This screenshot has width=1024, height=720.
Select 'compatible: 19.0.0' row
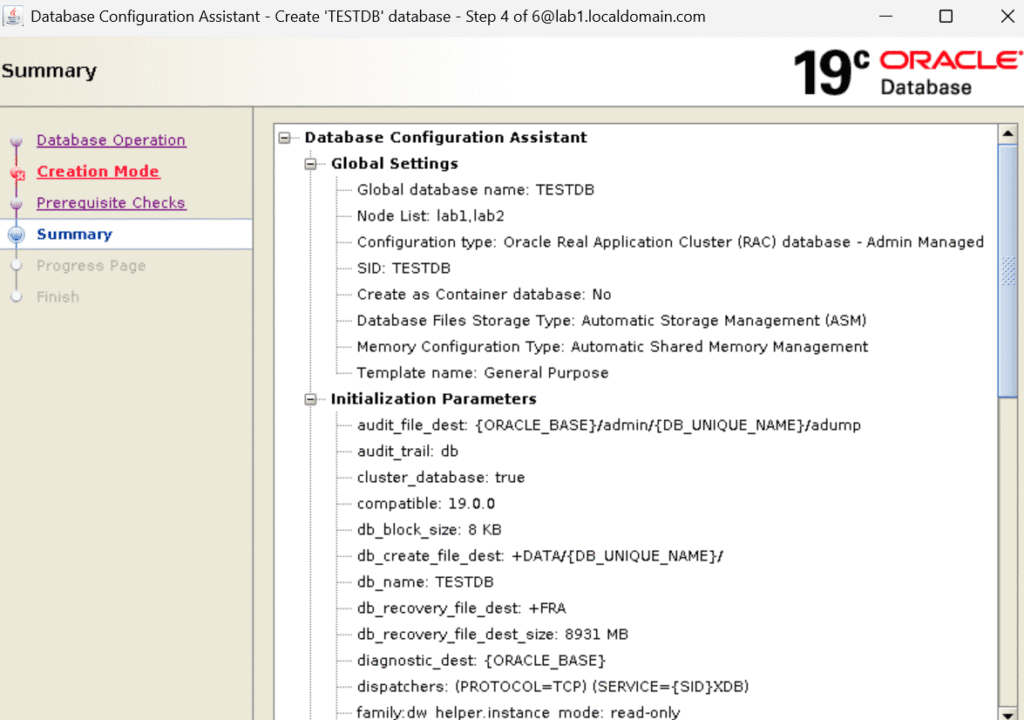click(426, 503)
